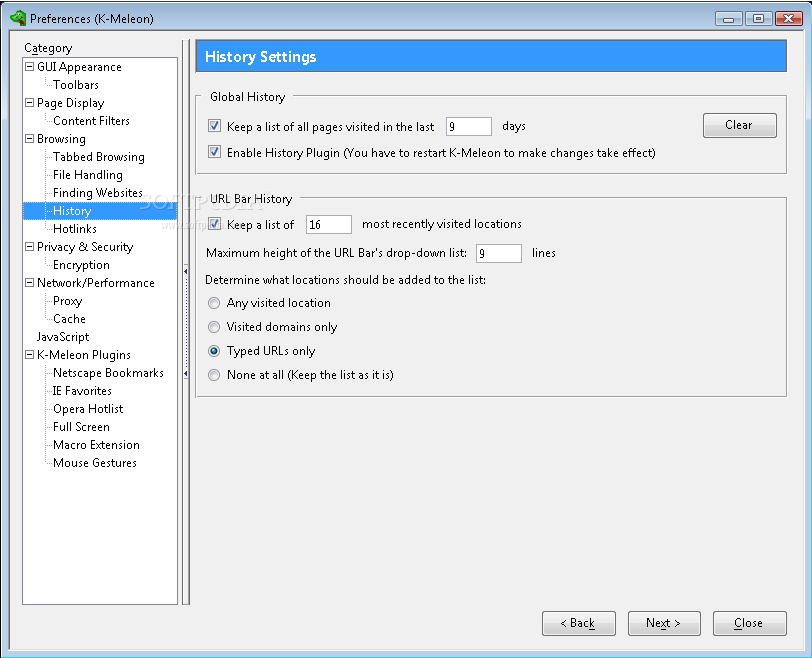The image size is (812, 658).
Task: Select Macro Extension in the tree
Action: coord(96,445)
